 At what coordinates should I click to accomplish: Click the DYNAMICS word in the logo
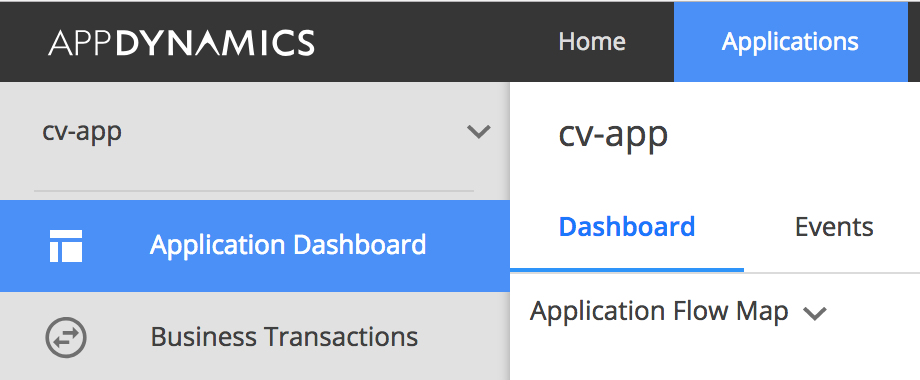point(215,42)
